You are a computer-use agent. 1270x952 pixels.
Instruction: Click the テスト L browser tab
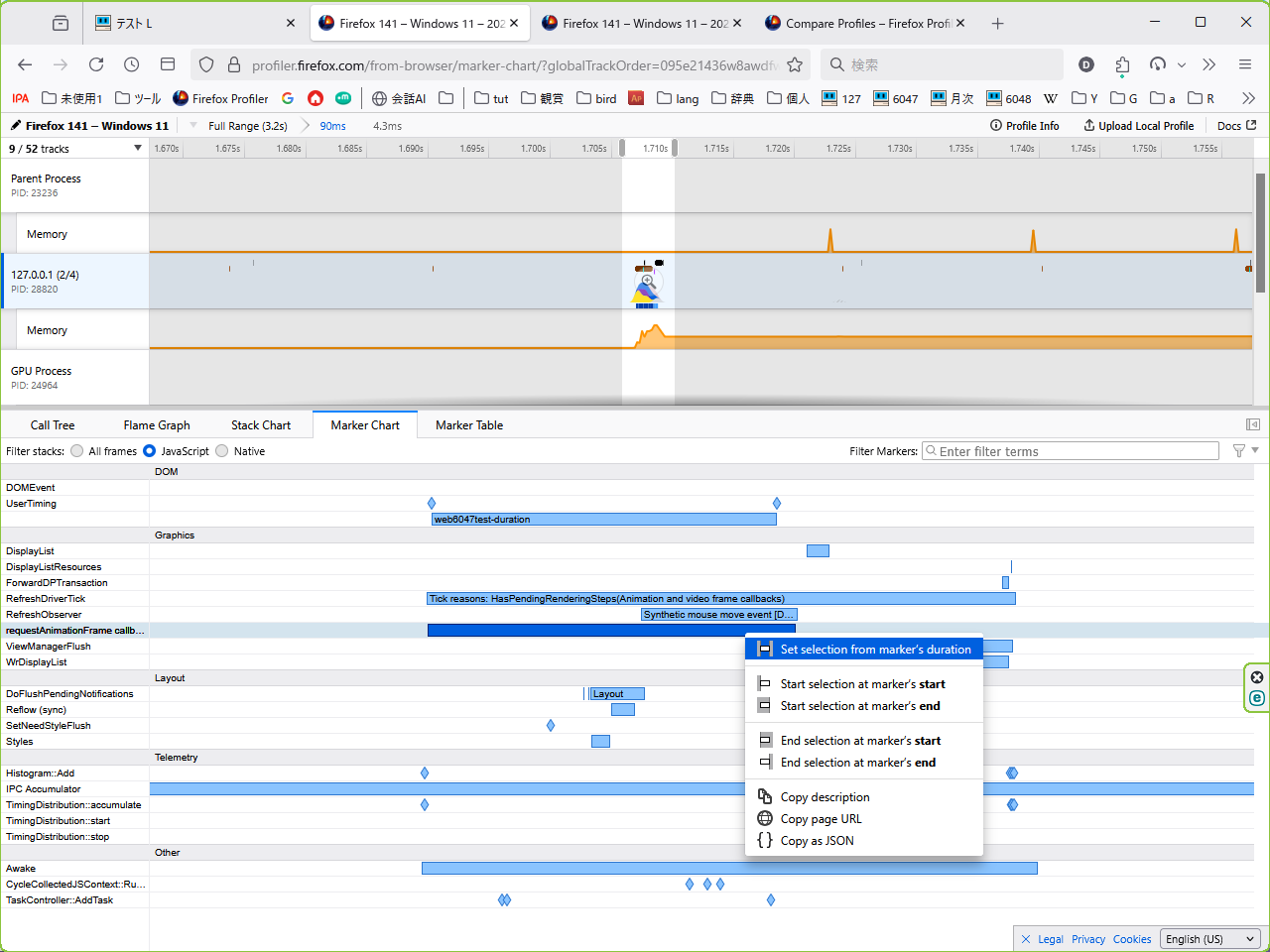[193, 23]
